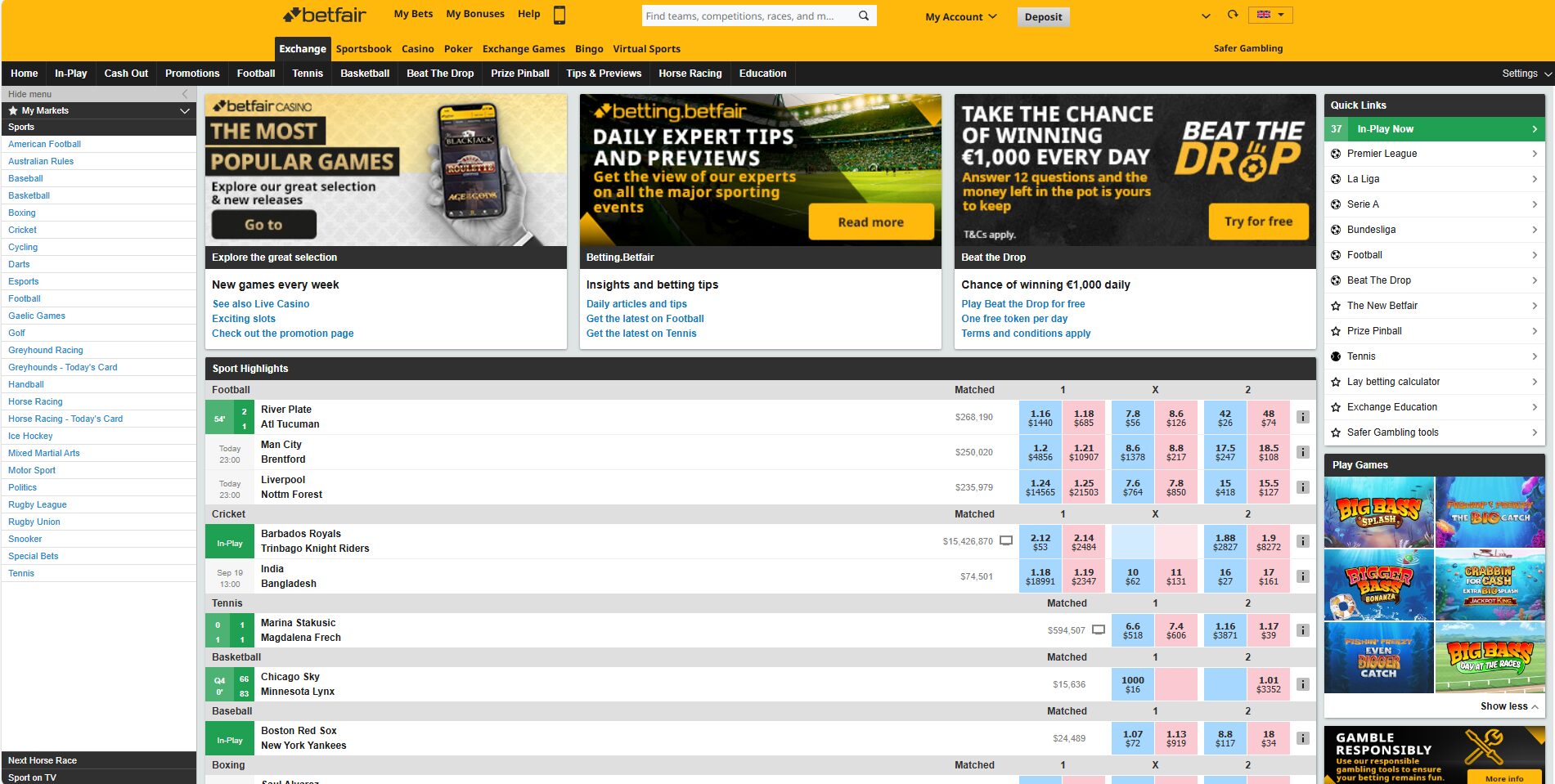This screenshot has width=1555, height=784.
Task: Select India back odds 1.18
Action: (x=1040, y=576)
